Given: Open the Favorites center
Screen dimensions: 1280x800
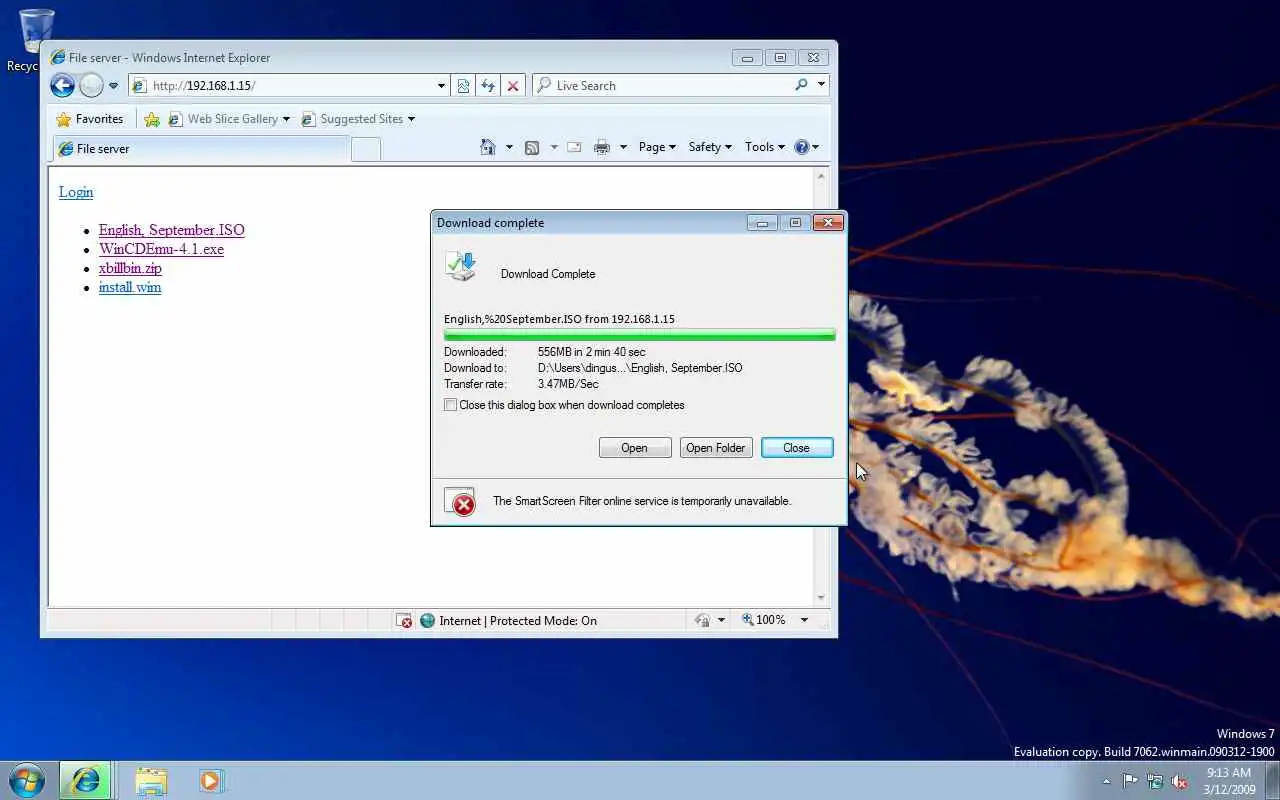Looking at the screenshot, I should [89, 119].
